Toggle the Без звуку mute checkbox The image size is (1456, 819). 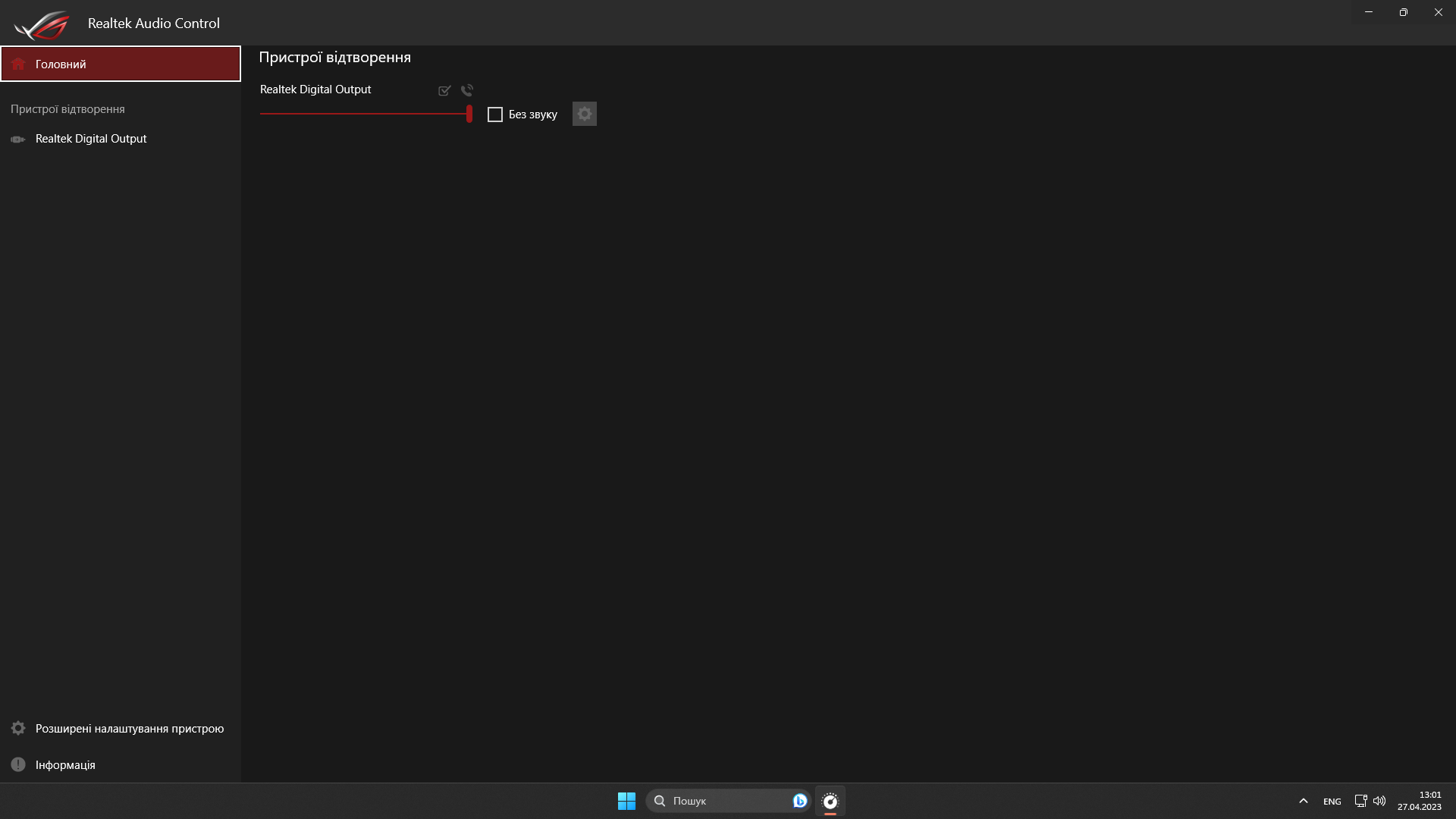pos(495,115)
